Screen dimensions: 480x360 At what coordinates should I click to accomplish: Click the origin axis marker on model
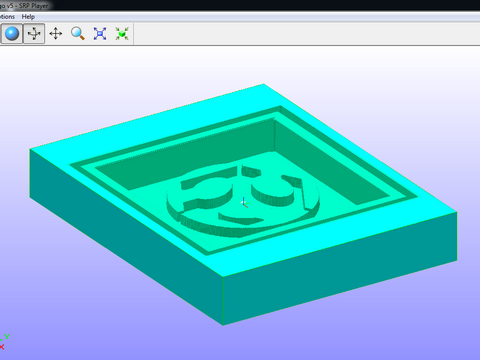pos(245,203)
